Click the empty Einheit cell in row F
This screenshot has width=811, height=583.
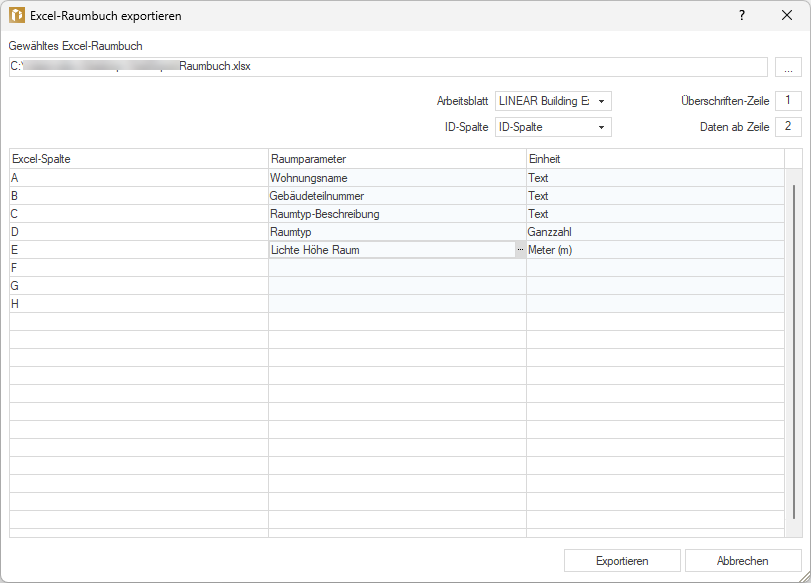655,268
